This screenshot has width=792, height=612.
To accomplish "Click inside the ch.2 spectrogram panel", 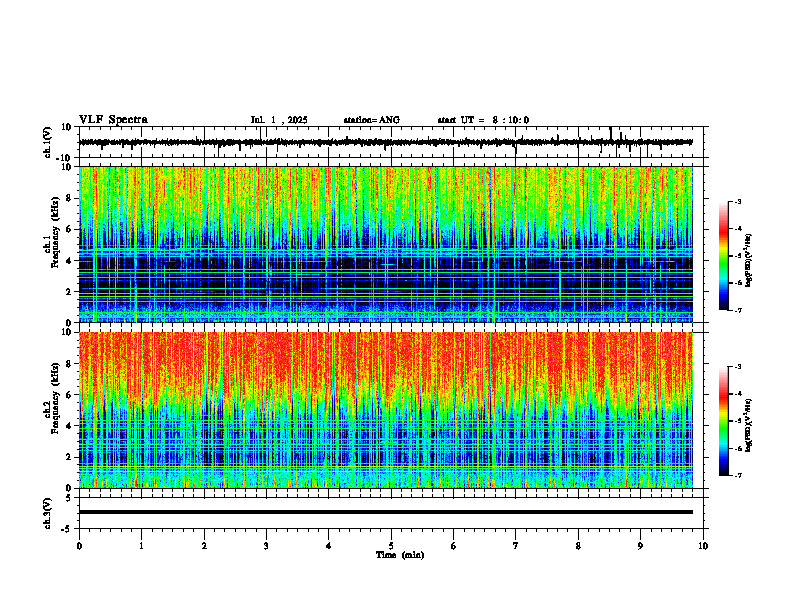I will click(386, 410).
